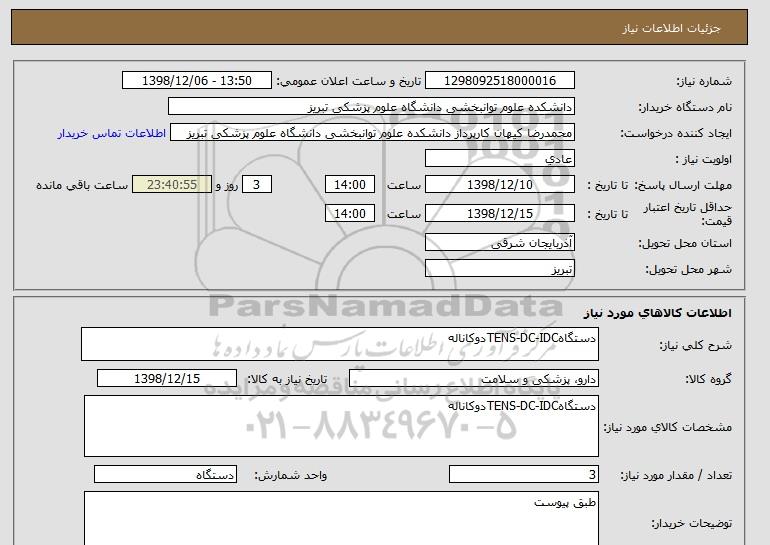Click the hour field for price validity date

pyautogui.click(x=351, y=213)
